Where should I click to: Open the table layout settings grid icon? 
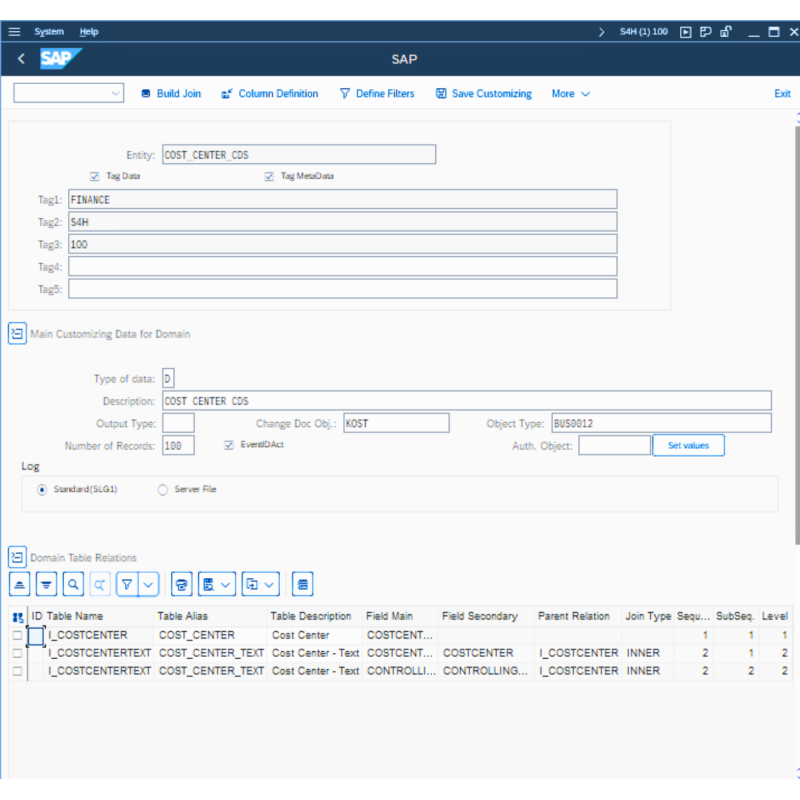pos(302,584)
